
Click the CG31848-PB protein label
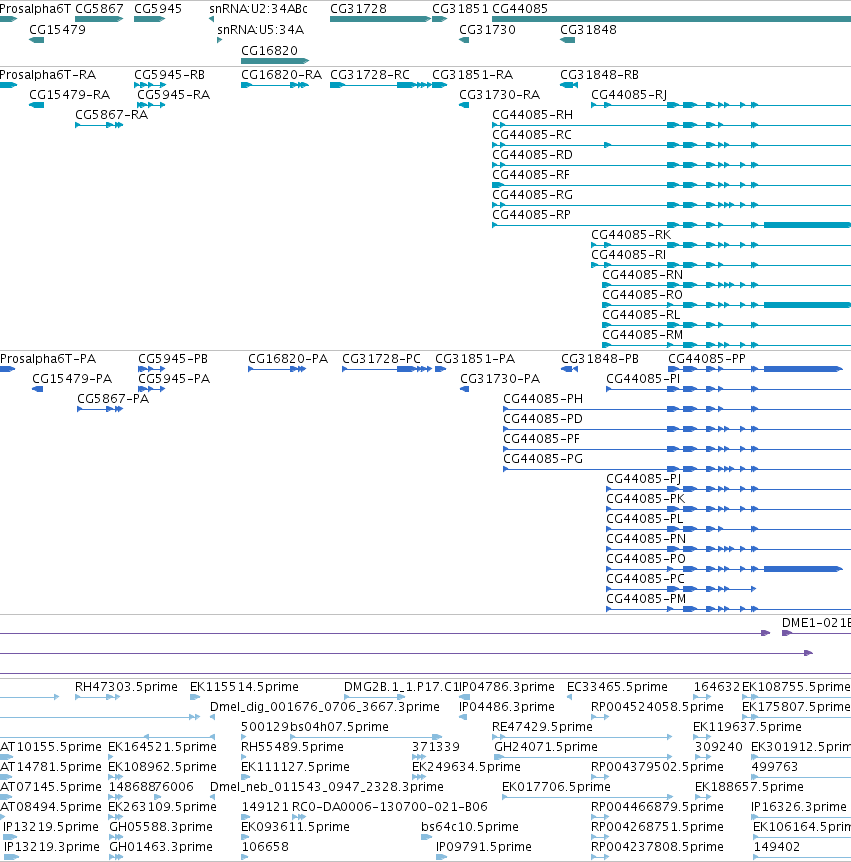click(x=600, y=359)
